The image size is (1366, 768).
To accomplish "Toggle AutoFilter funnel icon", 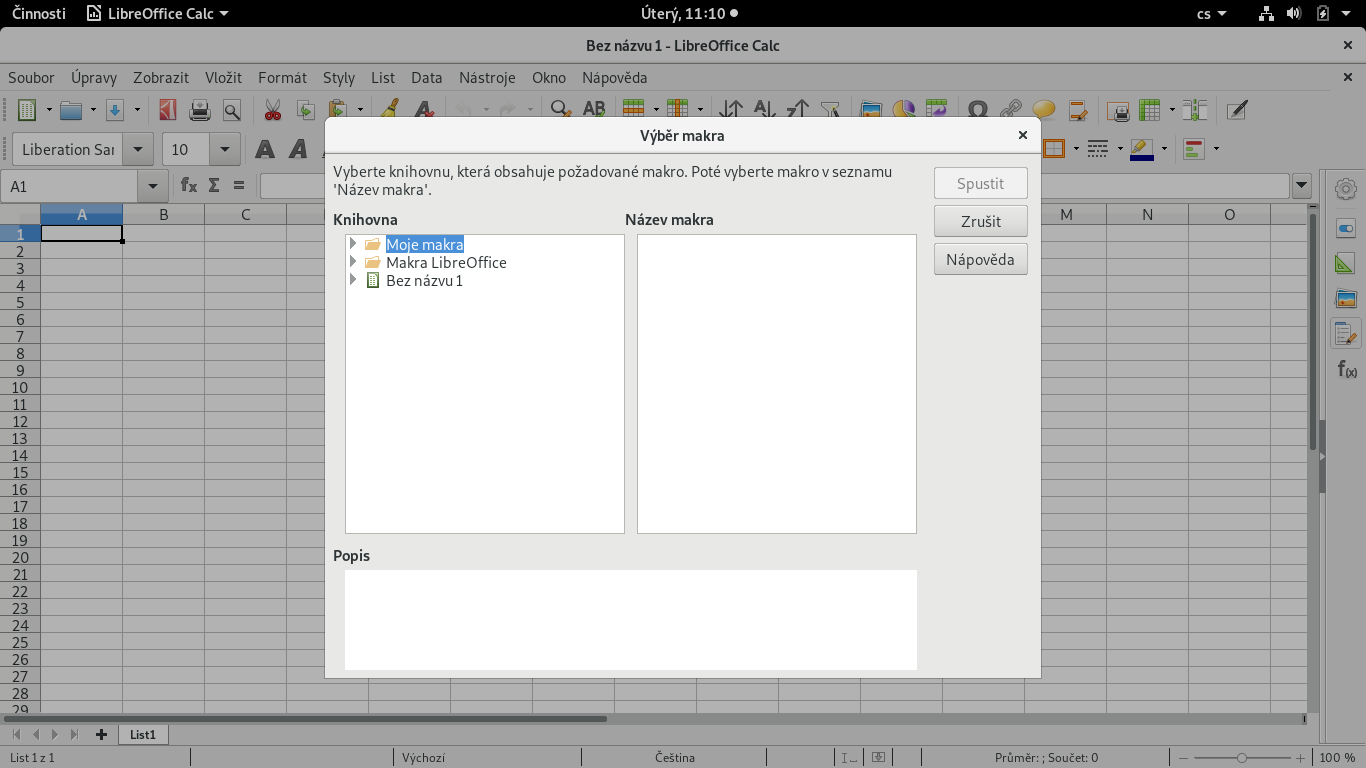I will (x=829, y=110).
